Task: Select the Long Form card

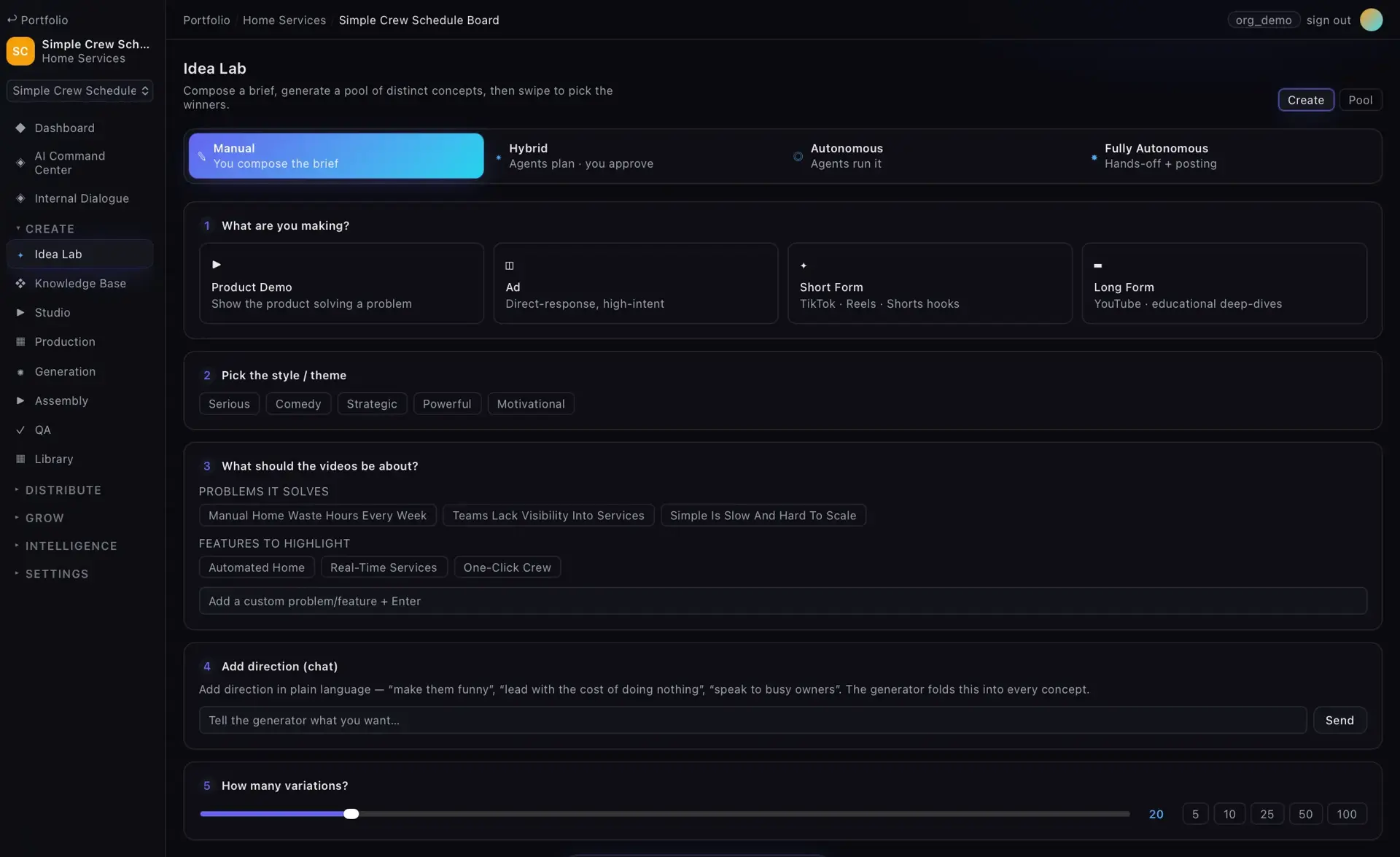Action: (1224, 283)
